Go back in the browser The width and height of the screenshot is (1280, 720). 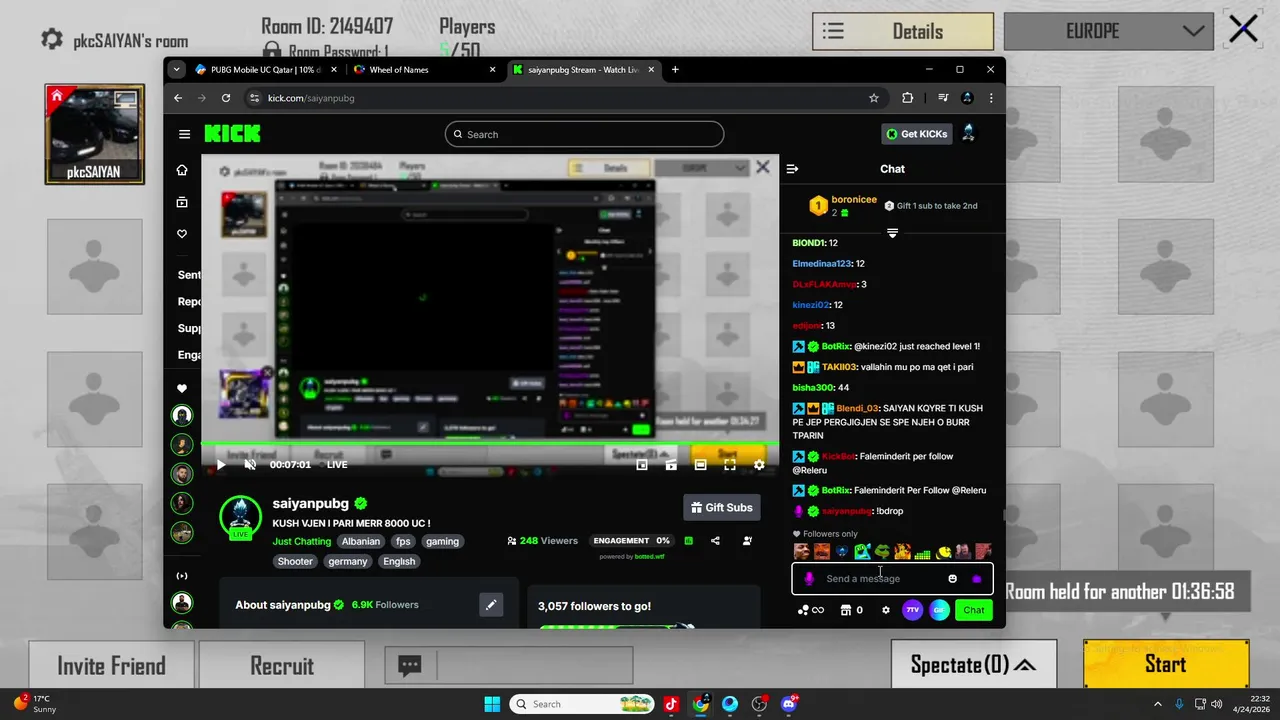(178, 98)
